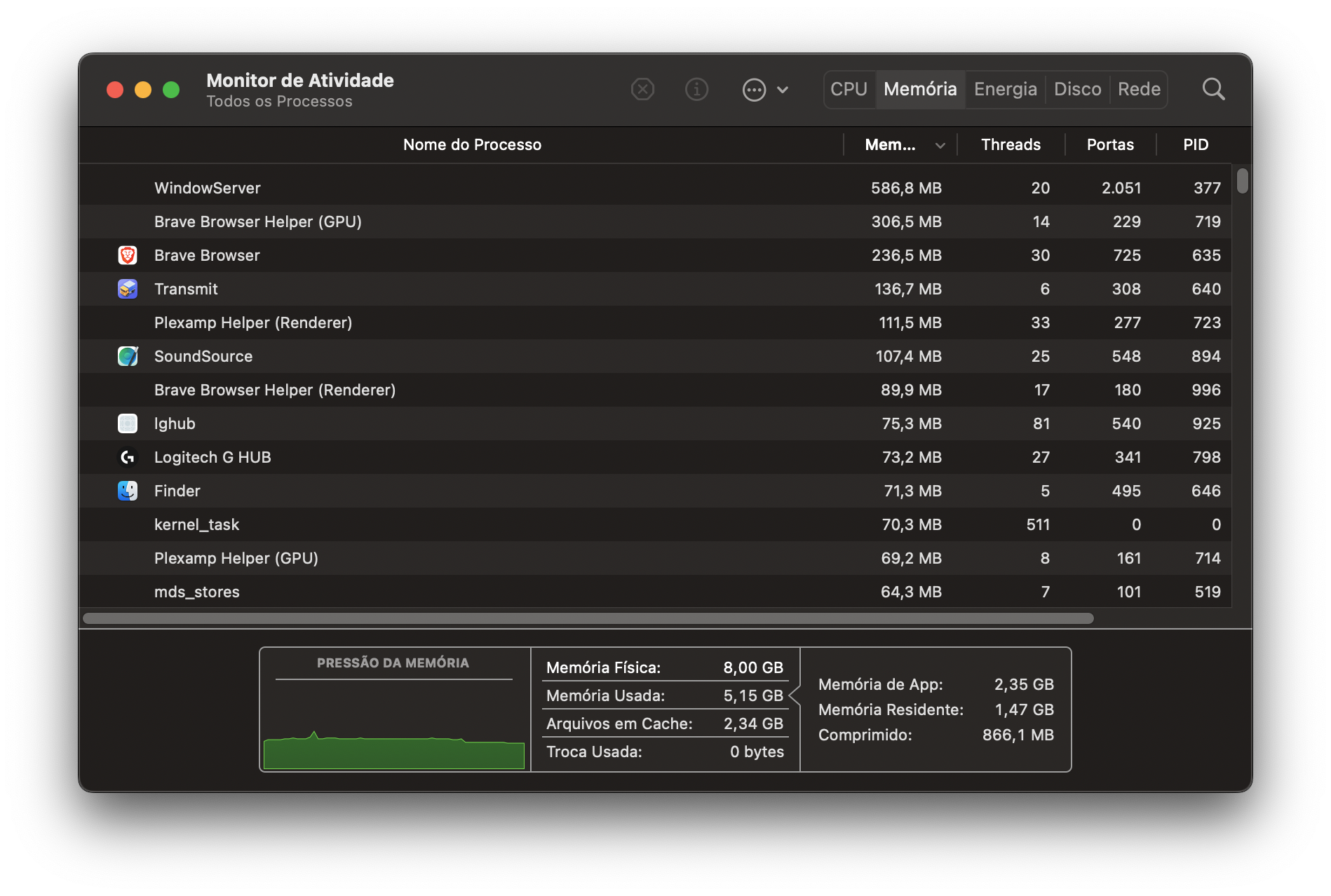This screenshot has height=896, width=1331.
Task: Click the SoundSource app icon
Action: pyautogui.click(x=128, y=356)
